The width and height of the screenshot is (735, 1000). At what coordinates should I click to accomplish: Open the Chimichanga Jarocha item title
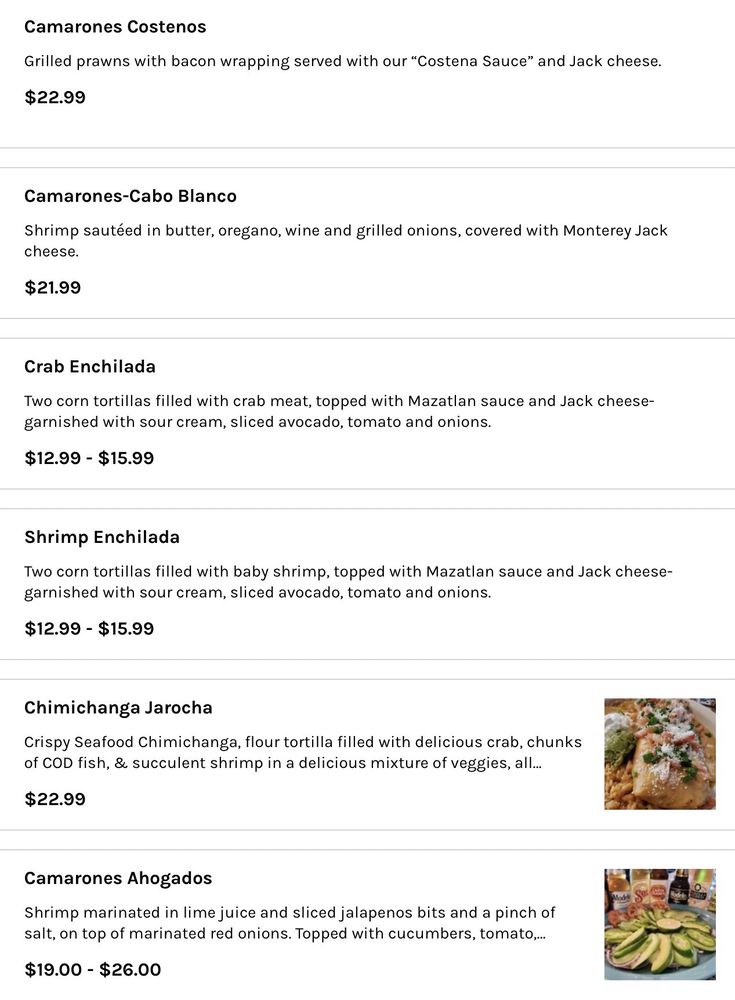(118, 708)
